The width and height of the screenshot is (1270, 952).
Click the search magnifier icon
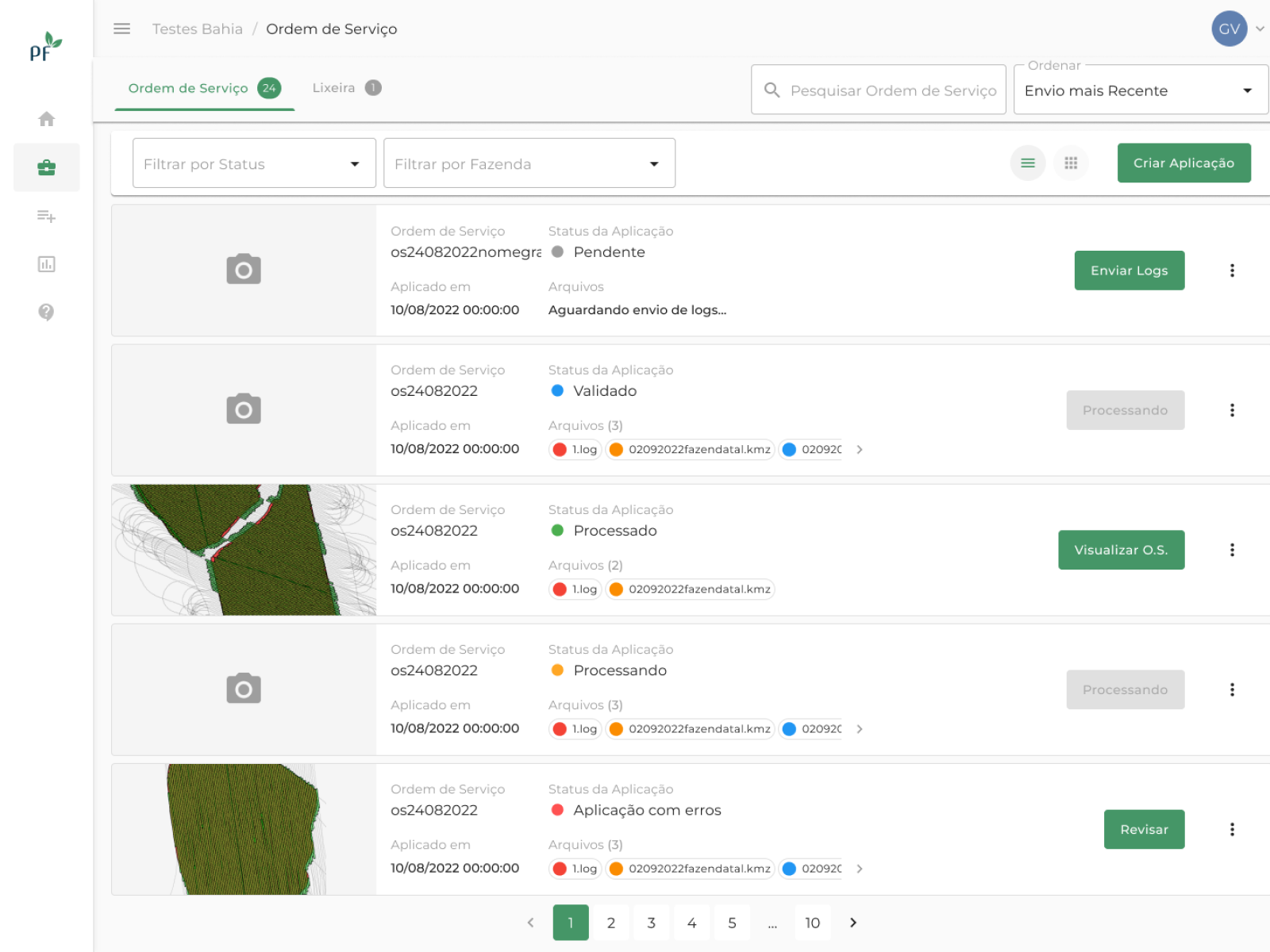772,90
